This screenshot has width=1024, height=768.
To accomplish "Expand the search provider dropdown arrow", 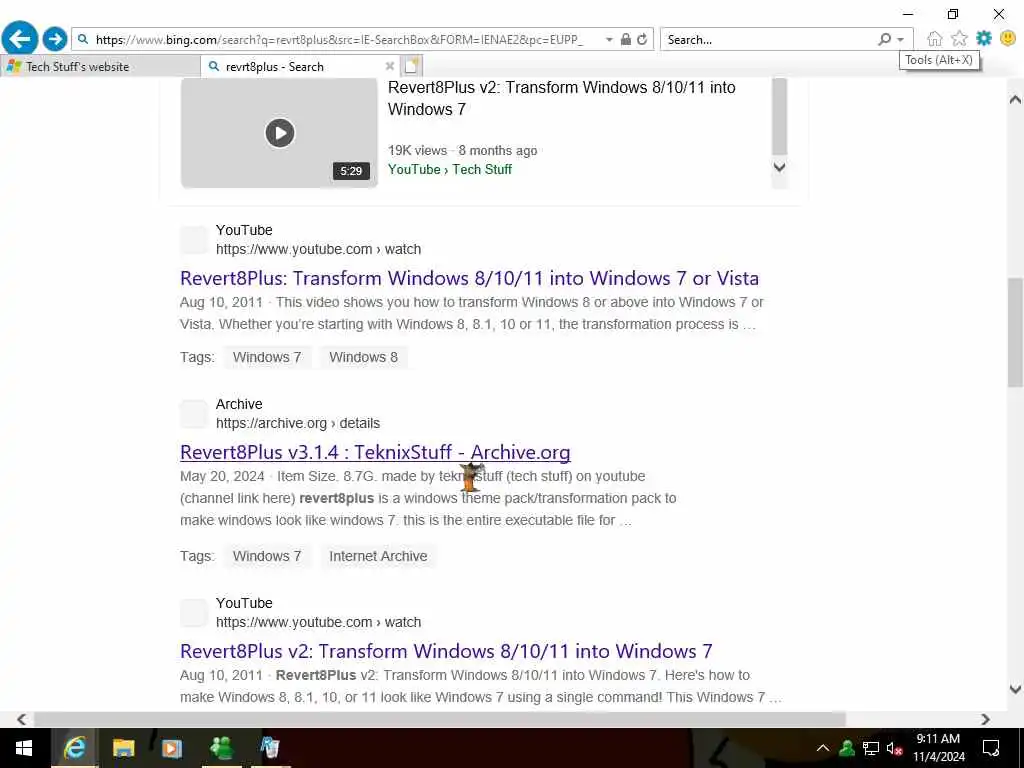I will (901, 40).
